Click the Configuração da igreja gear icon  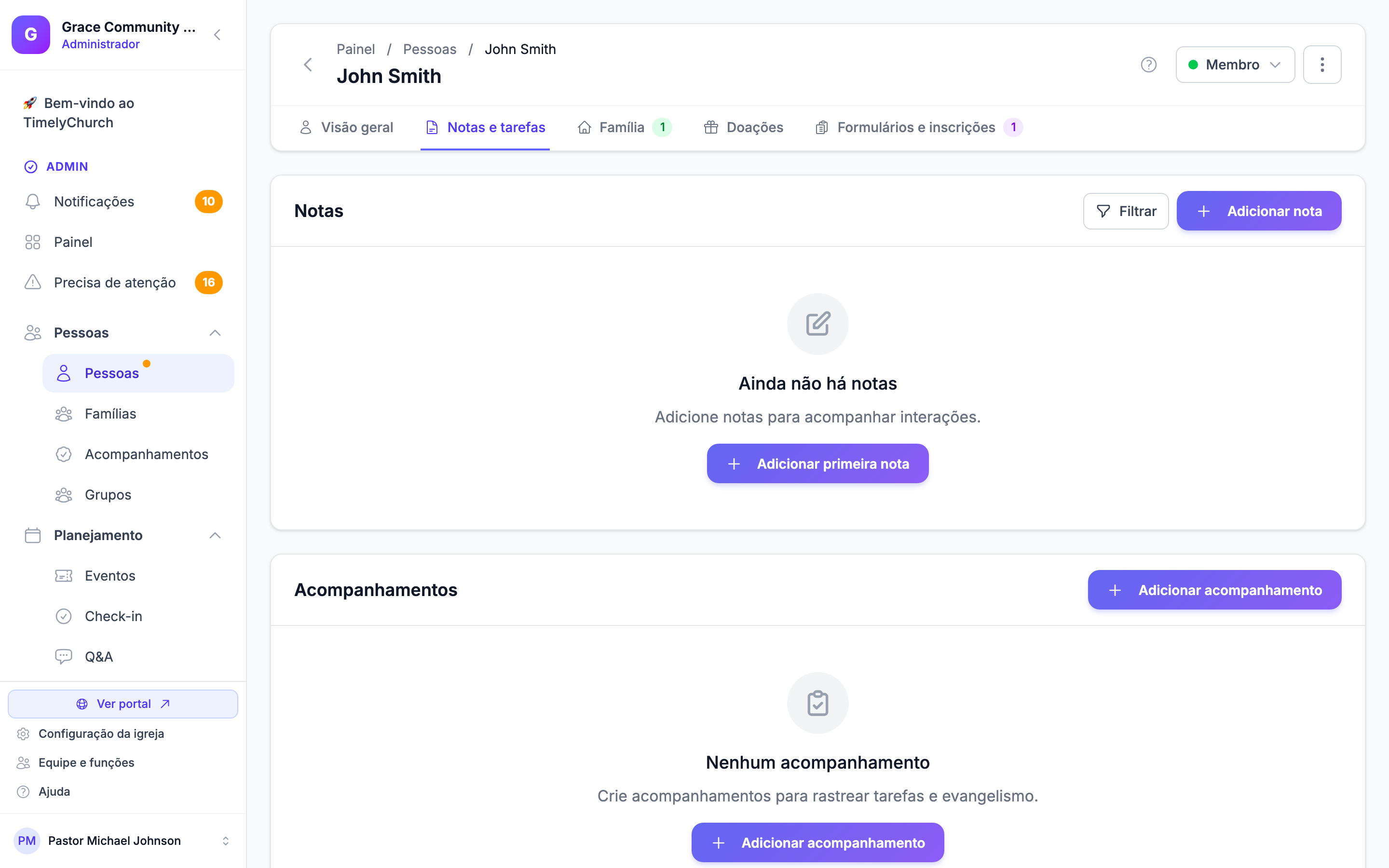(x=23, y=733)
